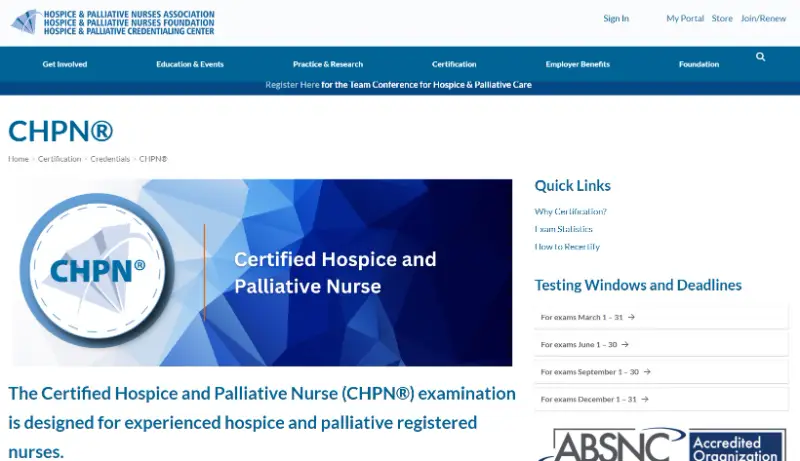Click the Sign In link
The image size is (800, 461).
616,18
